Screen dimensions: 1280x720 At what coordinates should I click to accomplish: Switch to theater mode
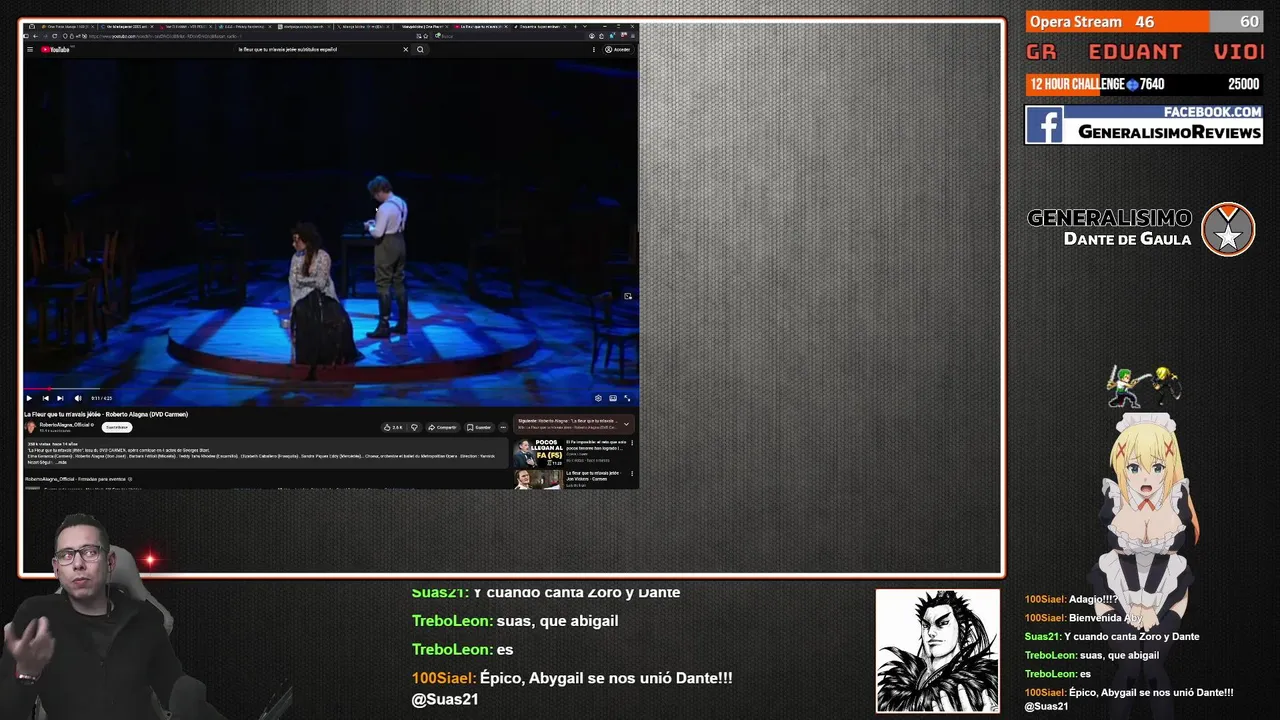click(613, 398)
